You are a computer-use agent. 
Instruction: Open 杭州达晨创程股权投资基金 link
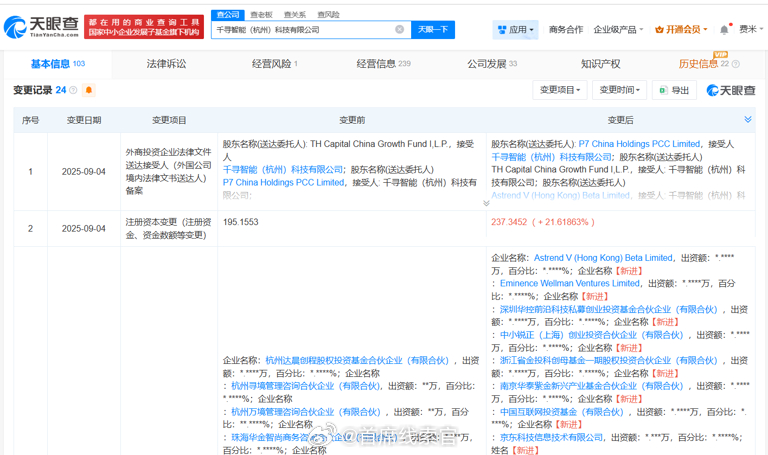357,360
